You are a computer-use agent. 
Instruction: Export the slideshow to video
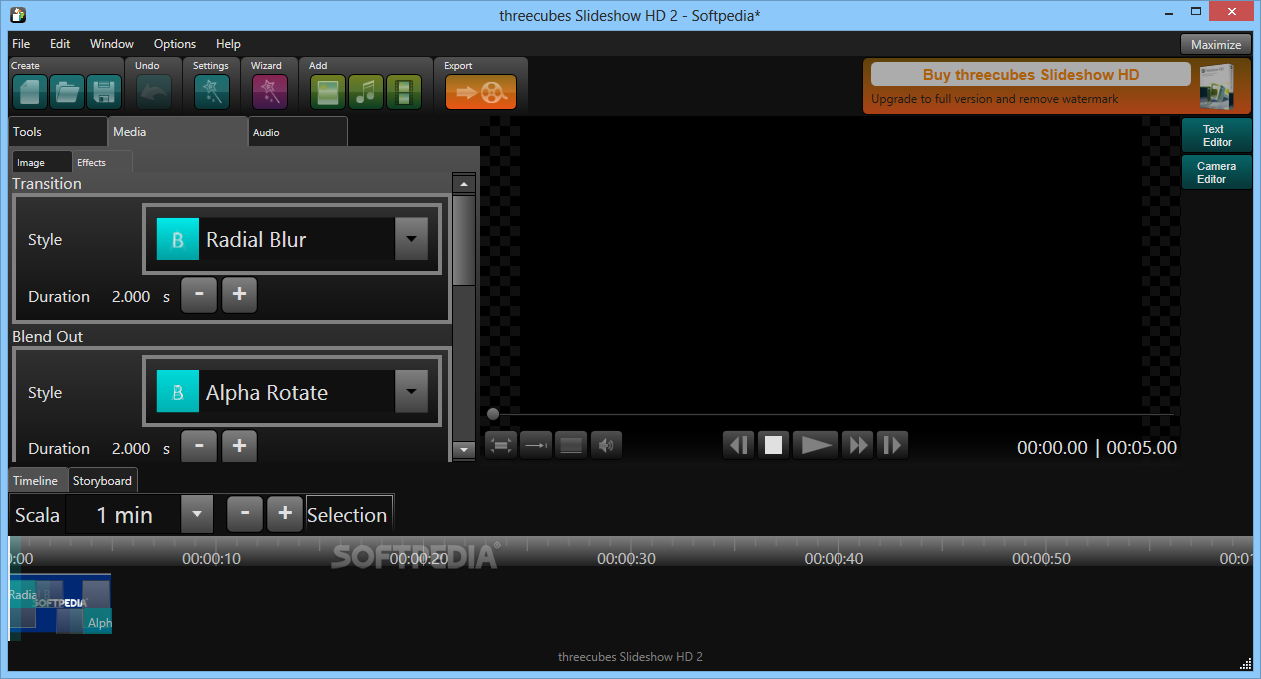tap(481, 92)
